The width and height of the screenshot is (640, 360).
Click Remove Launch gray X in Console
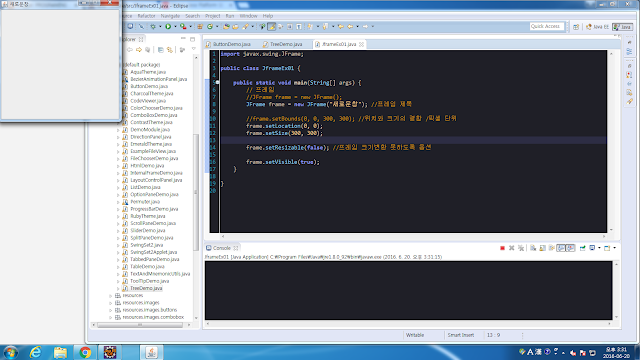(511, 248)
